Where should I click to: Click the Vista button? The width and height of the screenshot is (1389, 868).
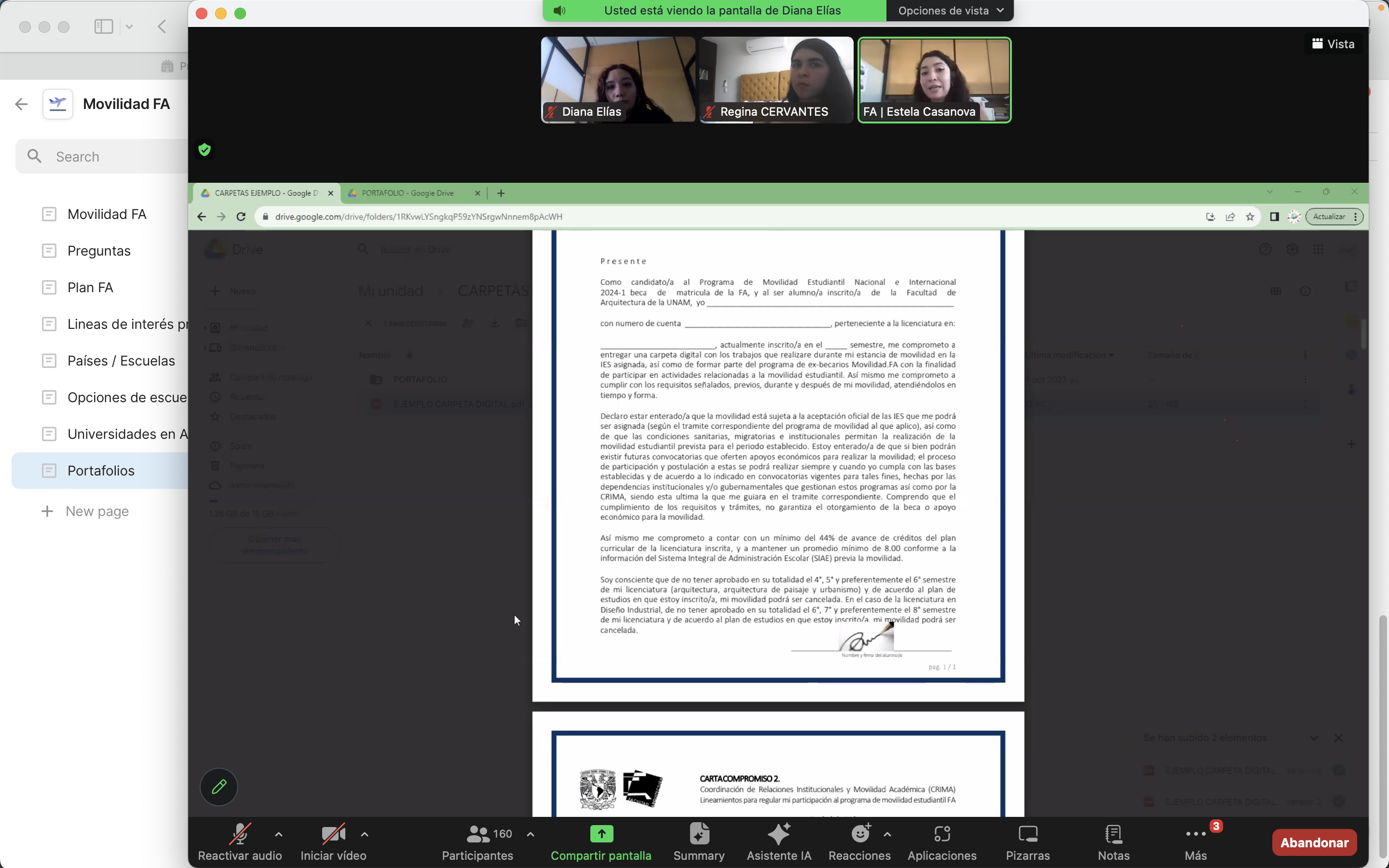pyautogui.click(x=1333, y=44)
